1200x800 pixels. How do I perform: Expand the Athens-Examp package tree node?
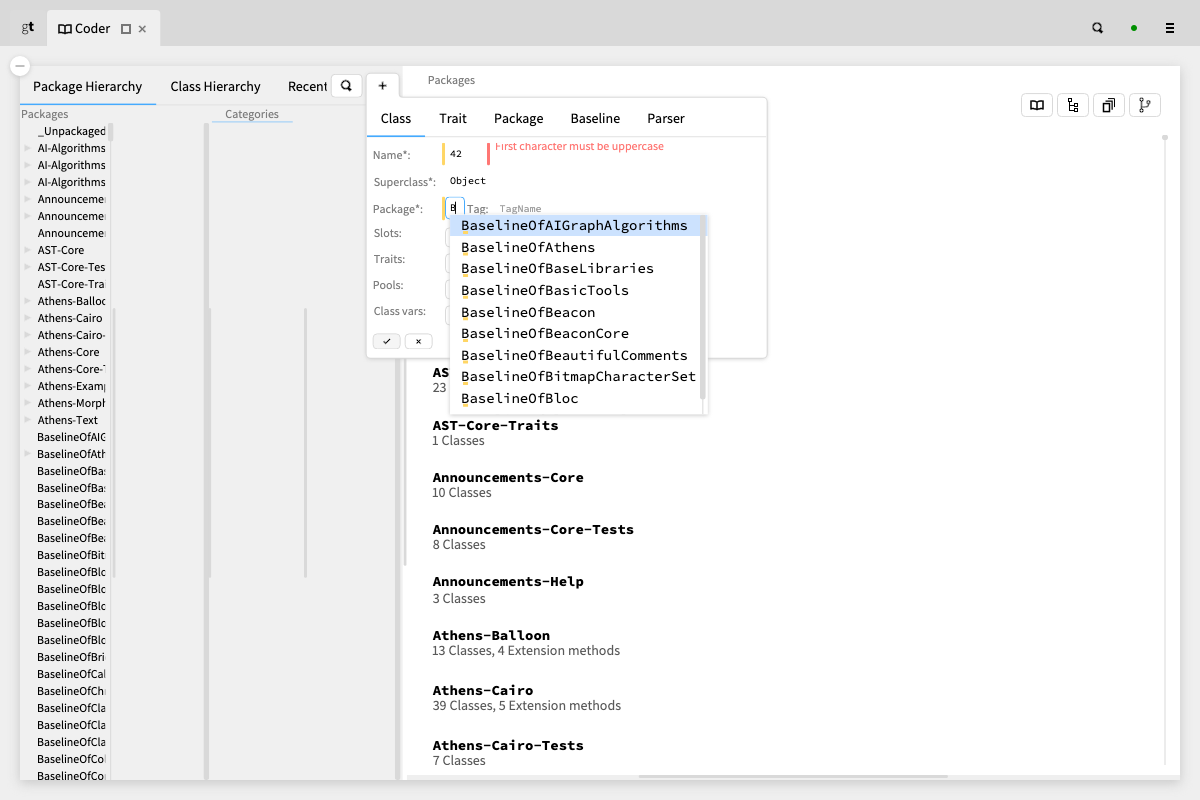point(28,386)
